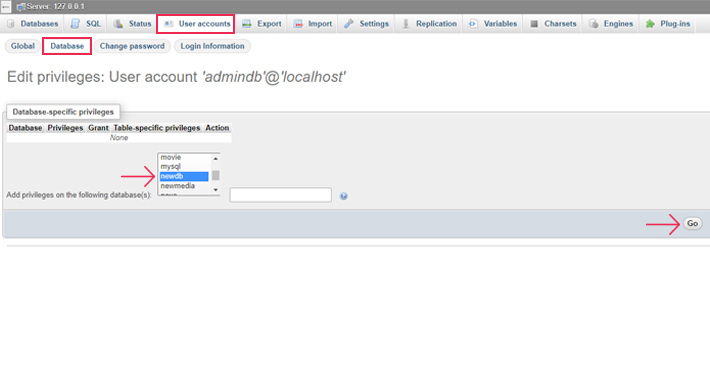Click the collapse navigation arrow icon
This screenshot has height=378, width=710.
(x=5, y=7)
